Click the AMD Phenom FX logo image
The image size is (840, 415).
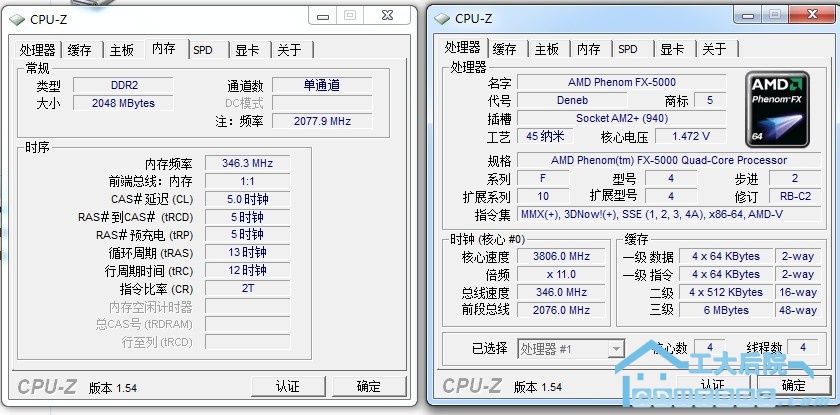(777, 110)
